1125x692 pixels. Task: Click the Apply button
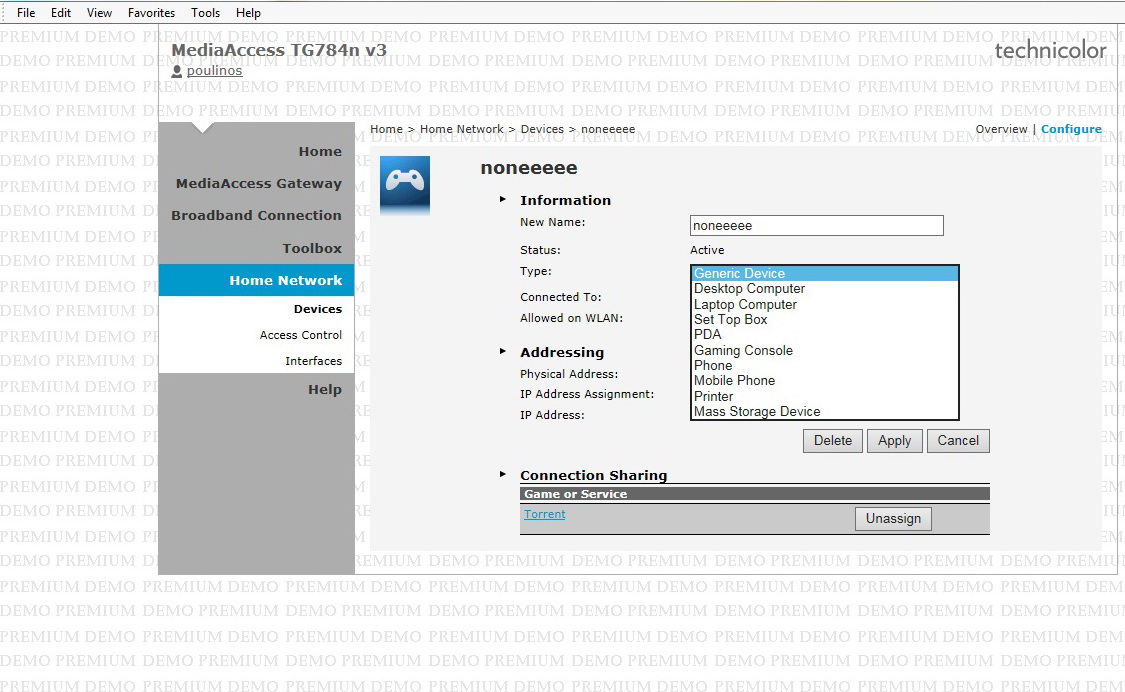(895, 441)
